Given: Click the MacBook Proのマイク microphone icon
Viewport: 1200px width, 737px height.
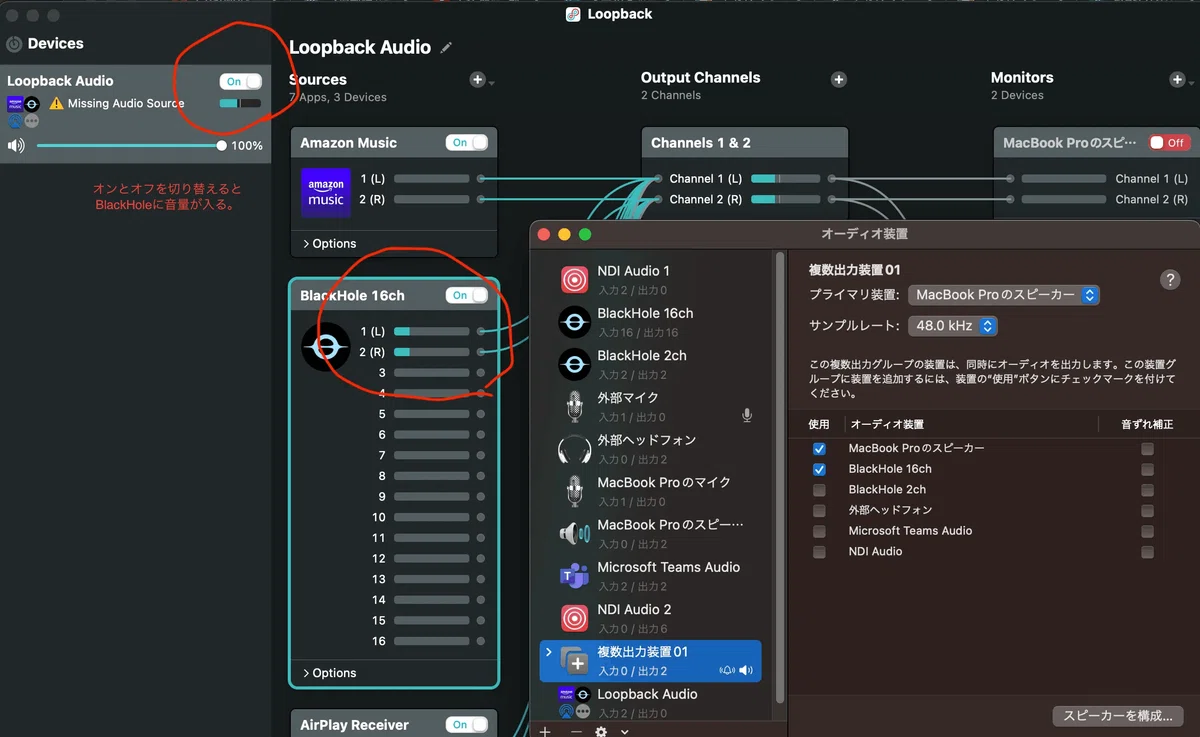Looking at the screenshot, I should [574, 491].
